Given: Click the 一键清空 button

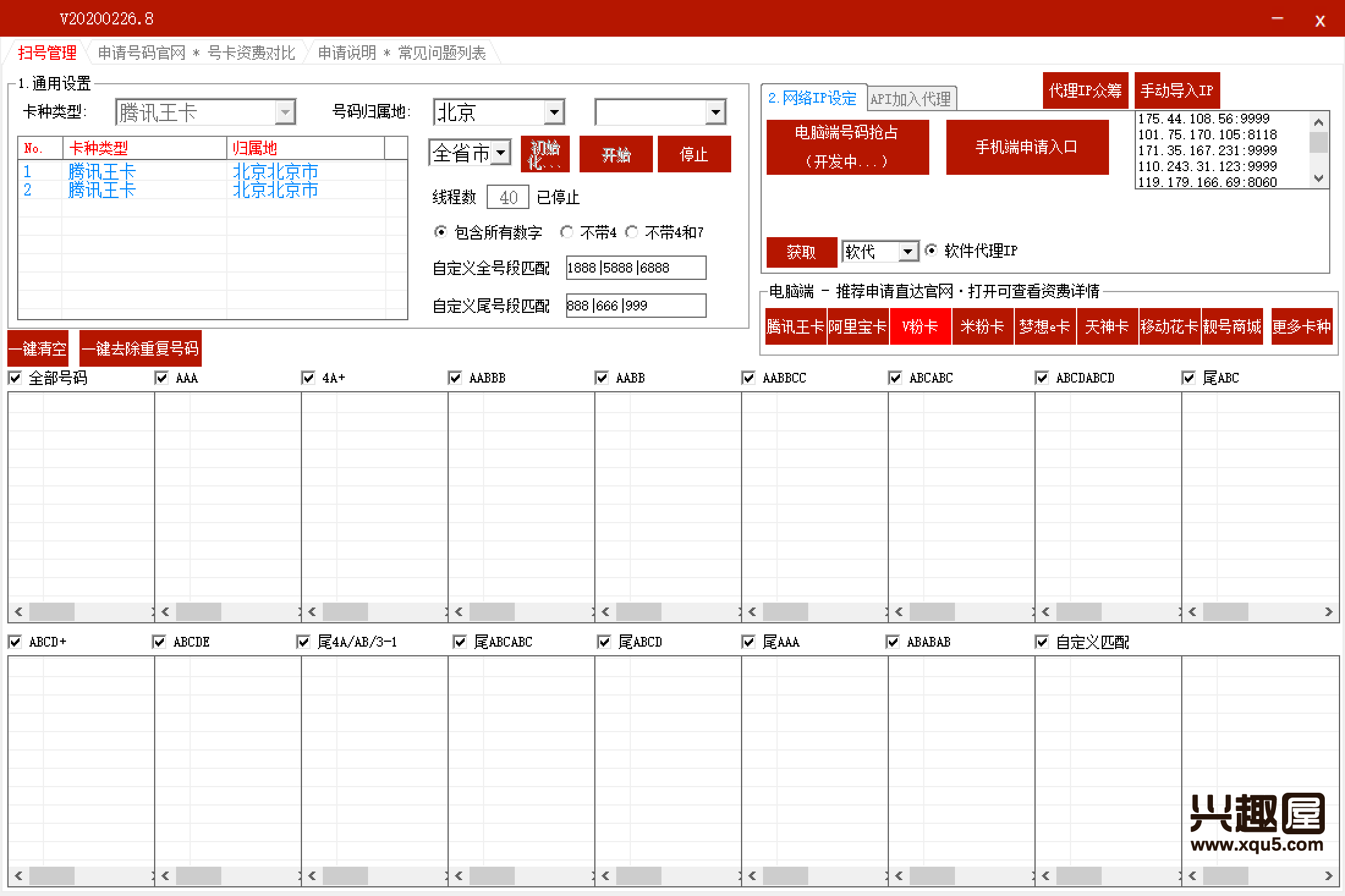Looking at the screenshot, I should coord(38,348).
